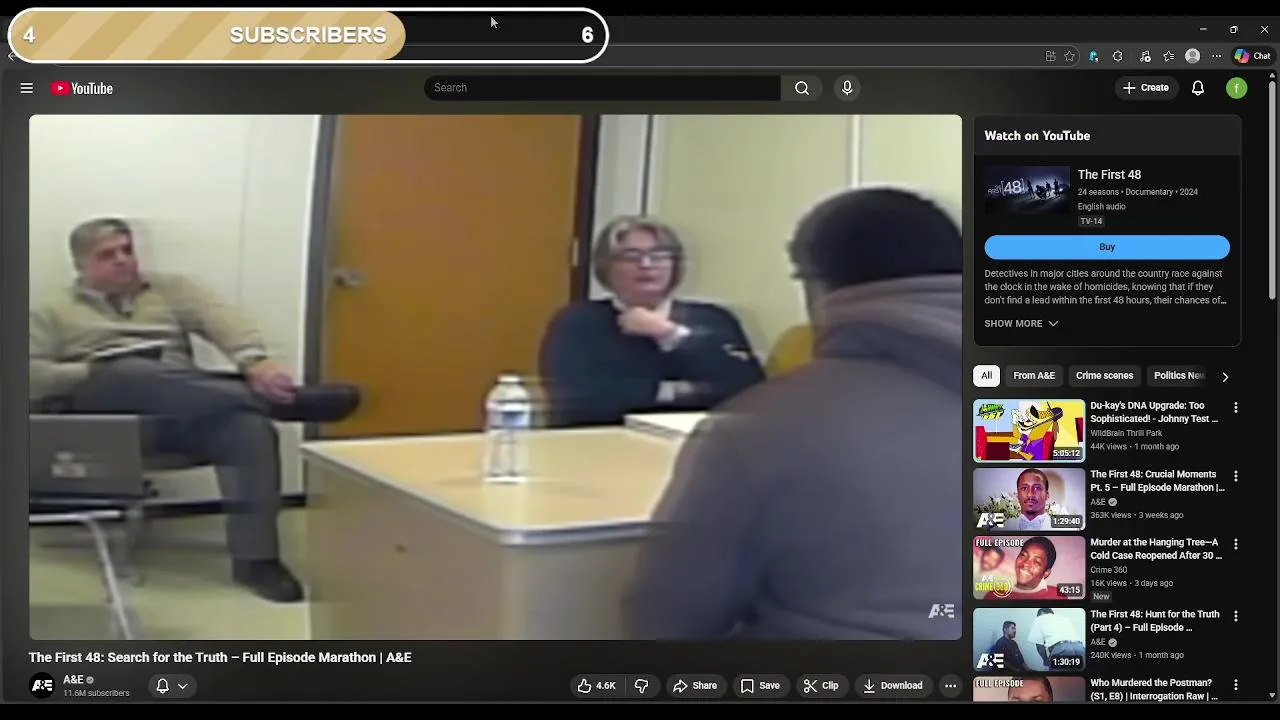Screen dimensions: 1280x720
Task: Open browser profile avatar
Action: click(1192, 56)
